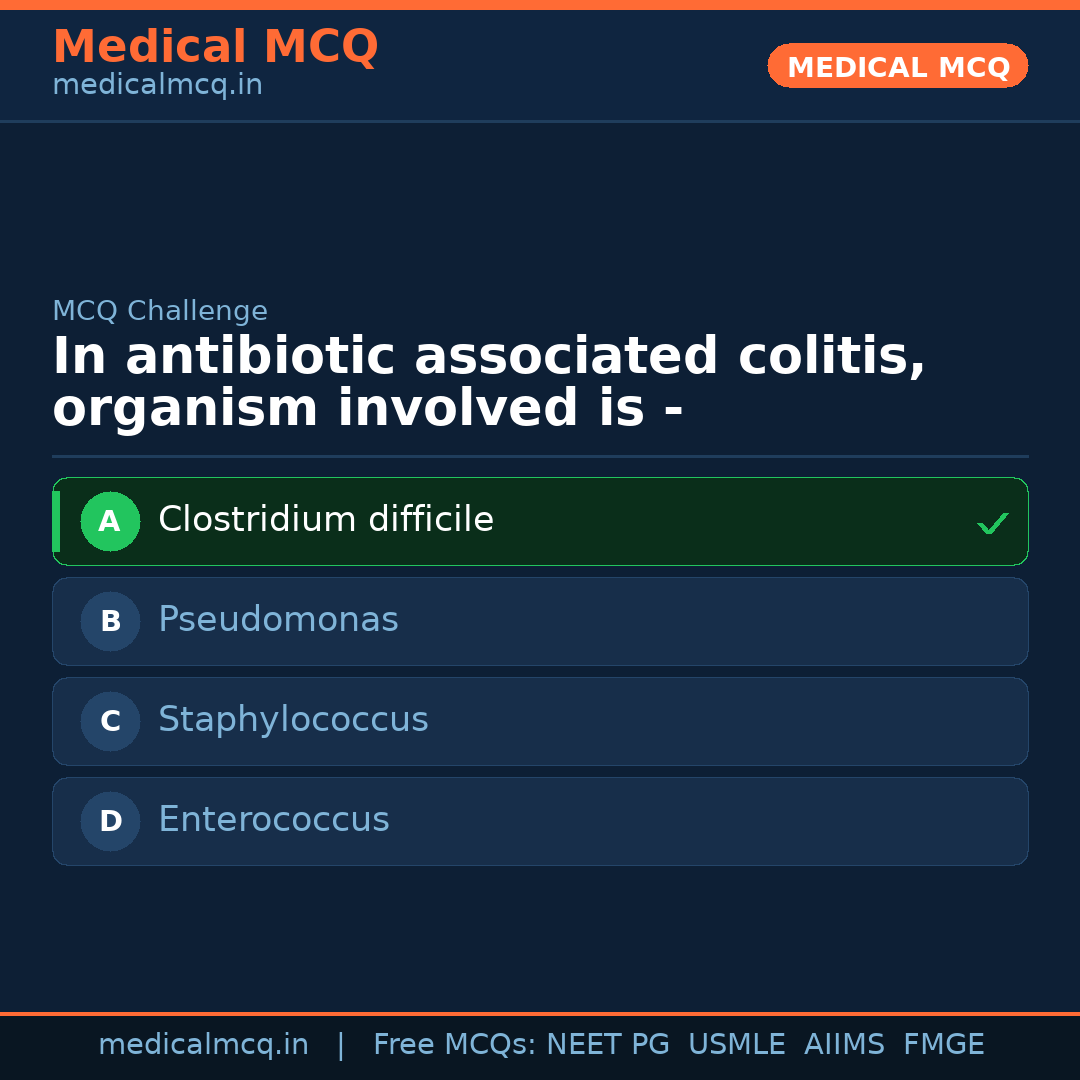This screenshot has height=1080, width=1080.
Task: Open the medicalmcq.in link in the footer
Action: (x=203, y=1045)
